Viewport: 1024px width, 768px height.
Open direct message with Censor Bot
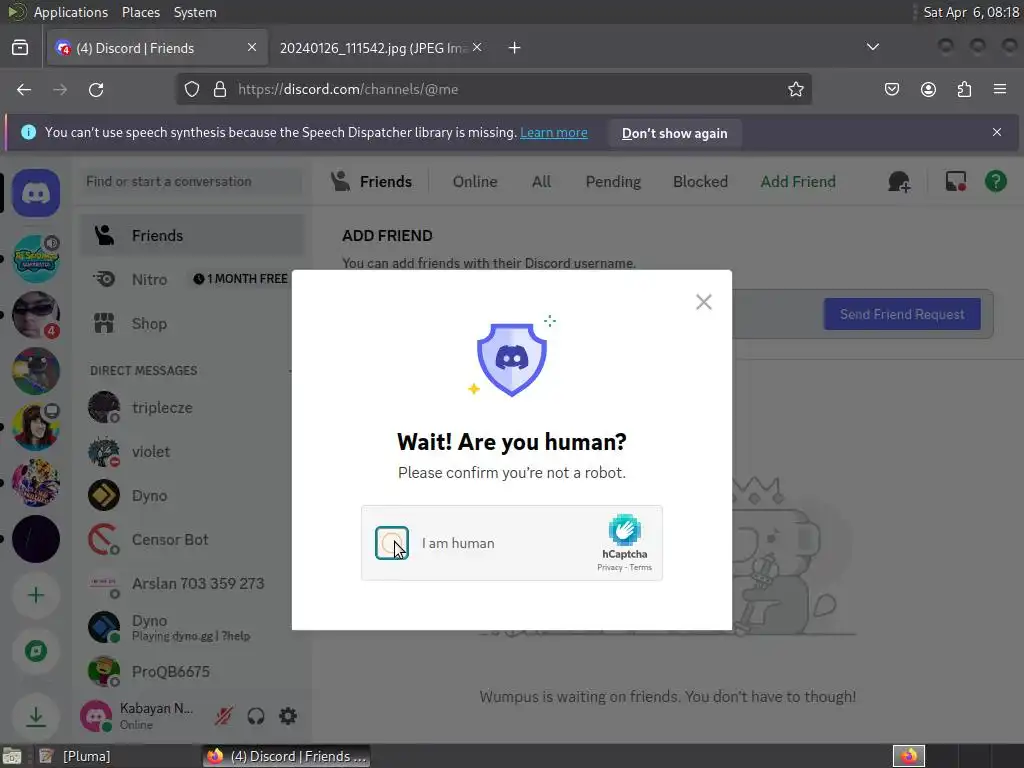click(192, 539)
